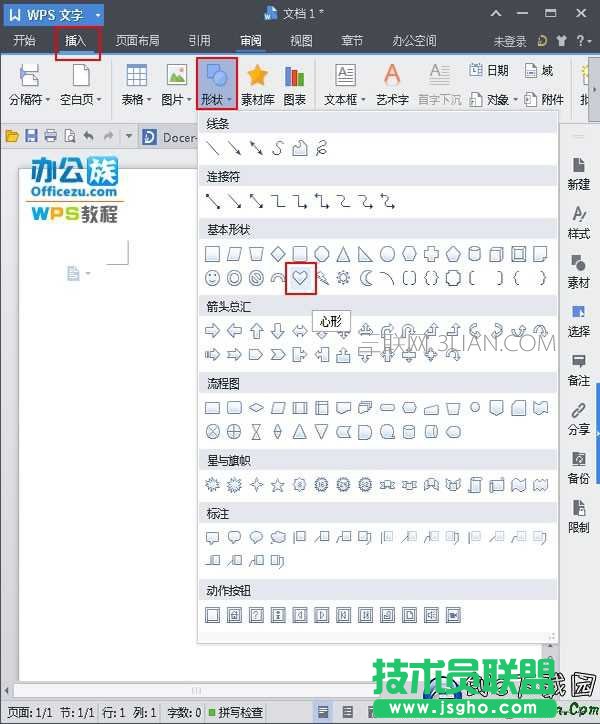Open the Shapes (形状) gallery button

[217, 84]
